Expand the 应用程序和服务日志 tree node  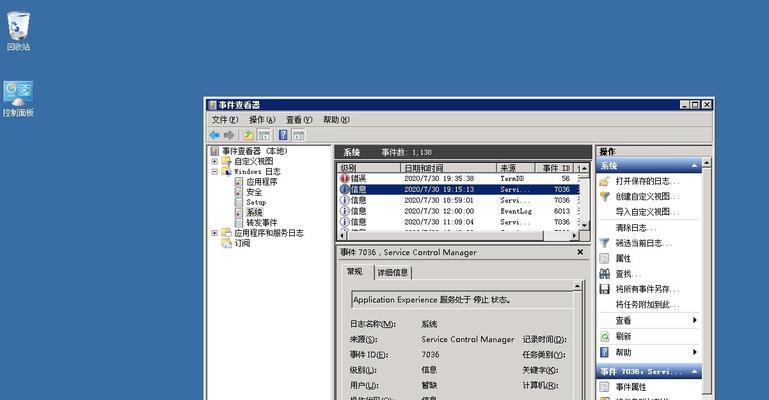(x=214, y=233)
